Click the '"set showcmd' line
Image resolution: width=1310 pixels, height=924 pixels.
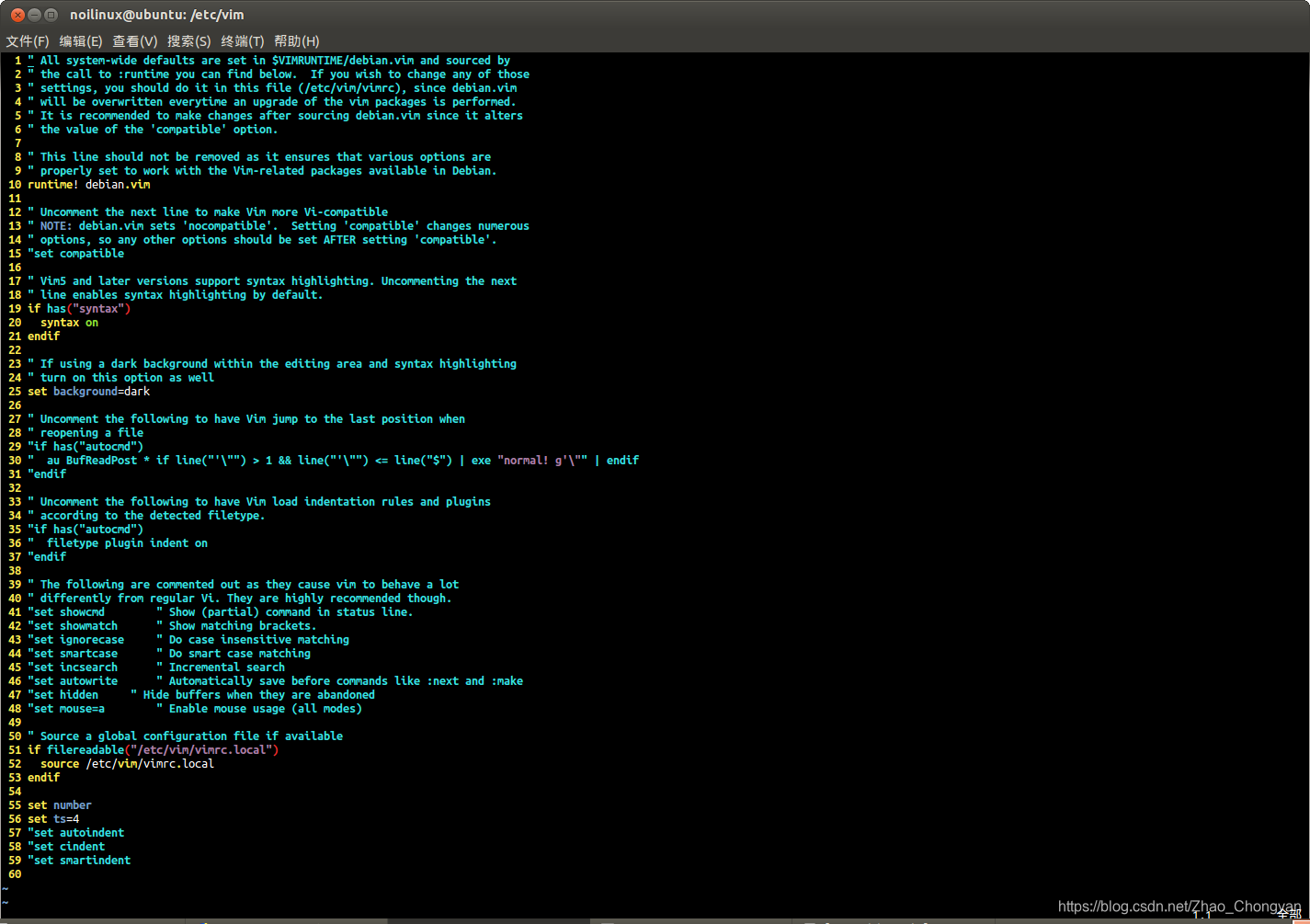[221, 612]
